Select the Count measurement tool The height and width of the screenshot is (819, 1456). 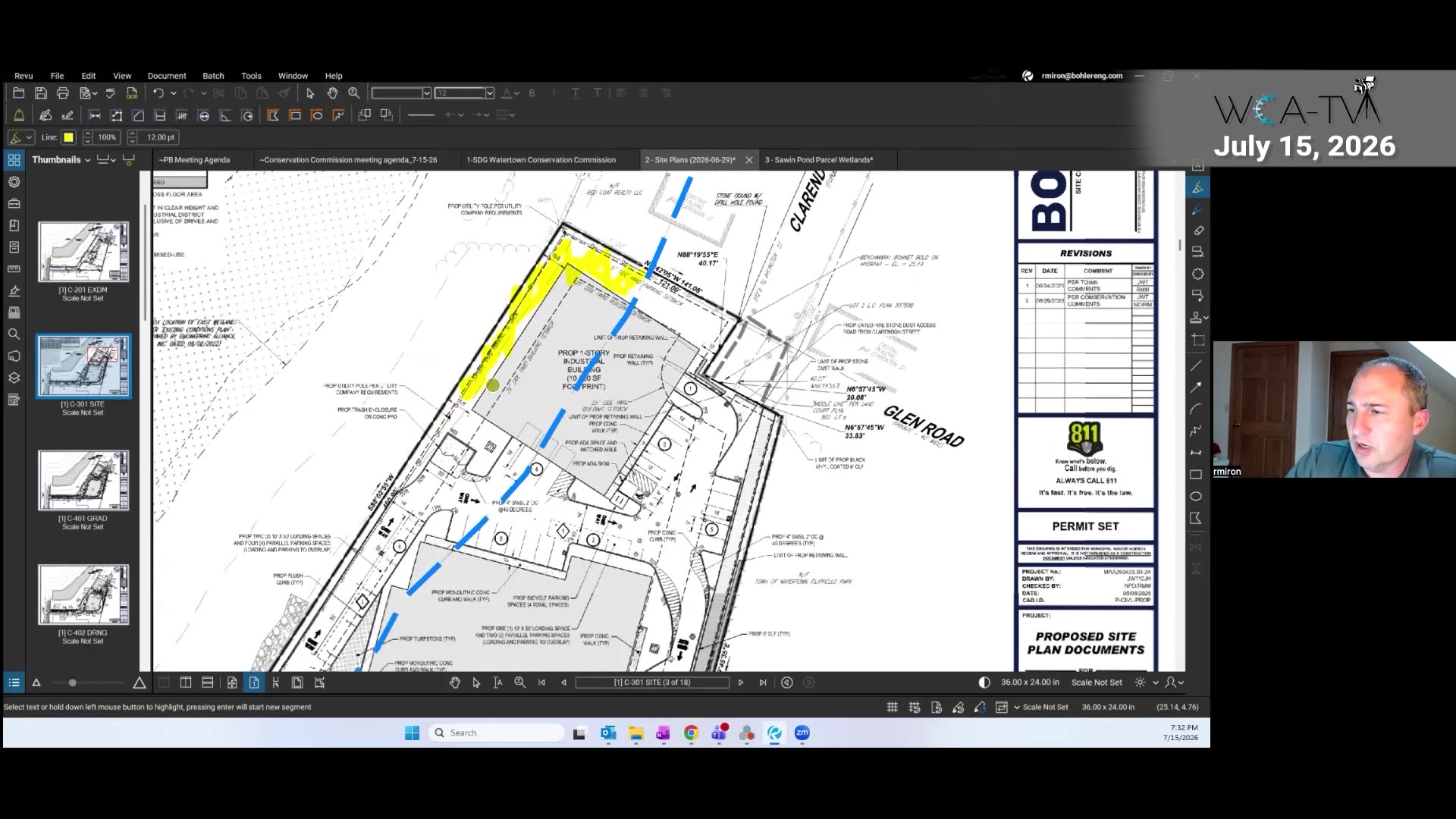(x=181, y=115)
